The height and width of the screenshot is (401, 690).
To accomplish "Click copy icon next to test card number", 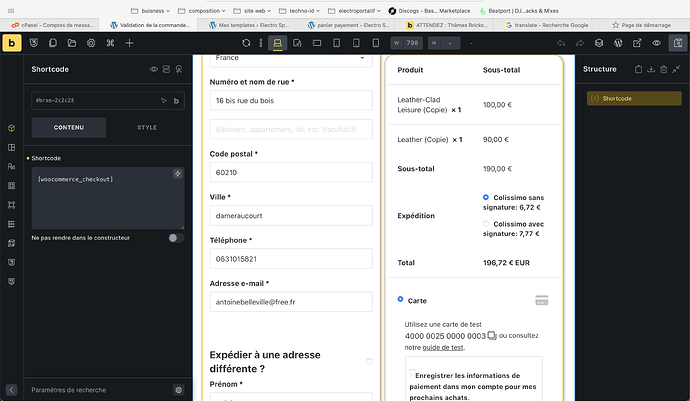I will (x=492, y=336).
